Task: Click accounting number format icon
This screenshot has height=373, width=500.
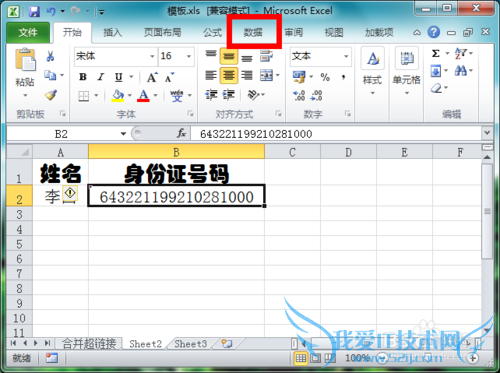Action: pyautogui.click(x=299, y=77)
